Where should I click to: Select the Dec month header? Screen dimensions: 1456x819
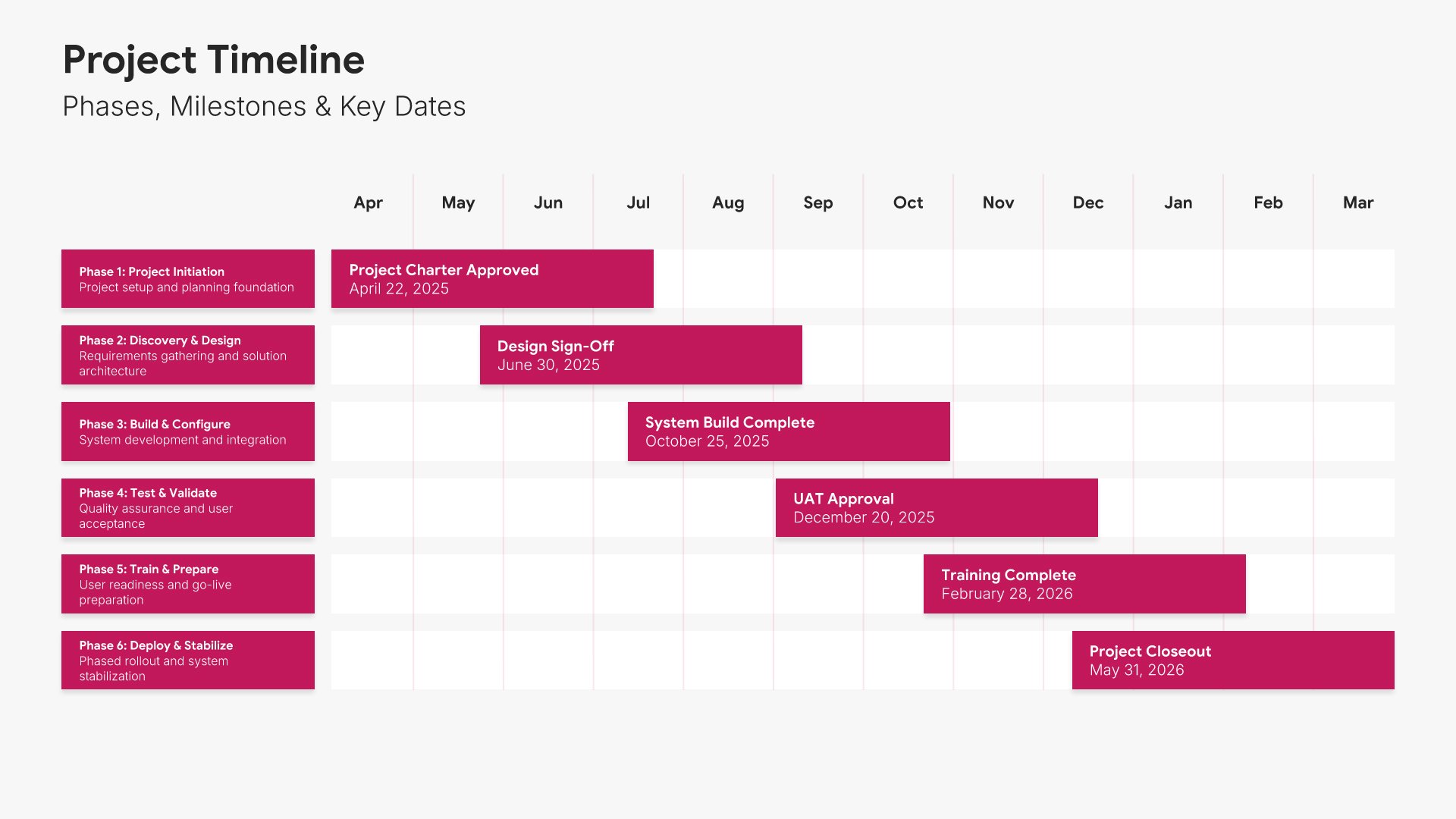click(x=1087, y=202)
